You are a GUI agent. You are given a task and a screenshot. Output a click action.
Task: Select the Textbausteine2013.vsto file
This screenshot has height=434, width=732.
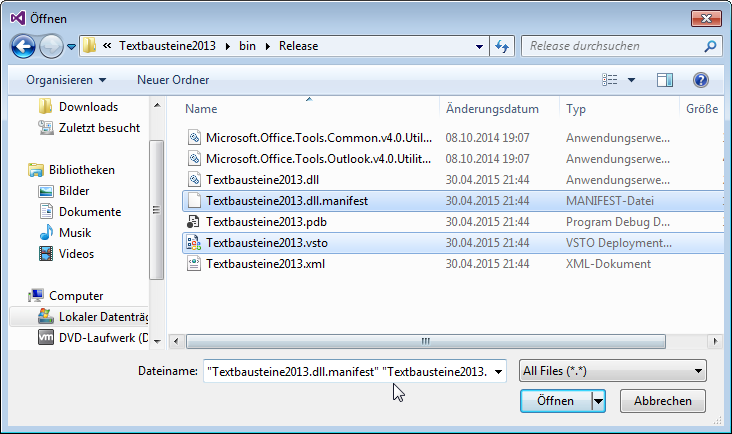pyautogui.click(x=267, y=243)
